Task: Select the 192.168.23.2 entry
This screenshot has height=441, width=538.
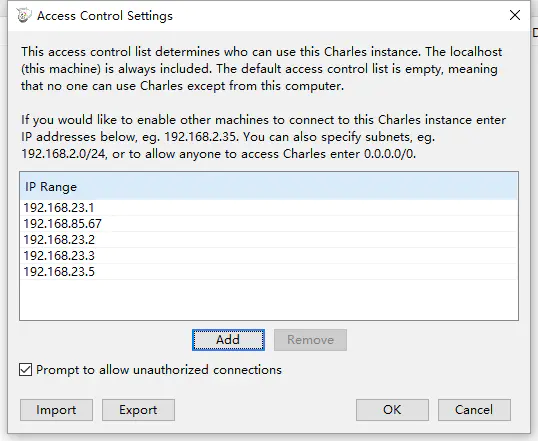Action: (269, 240)
